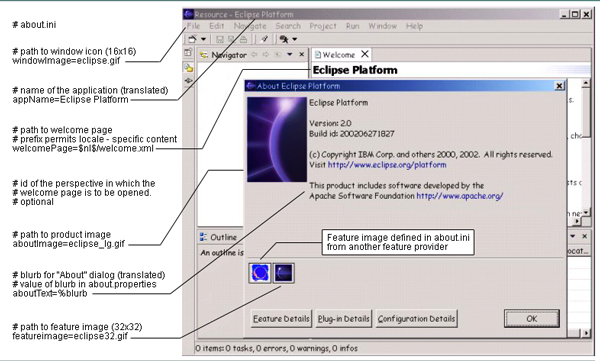This screenshot has width=600, height=361.
Task: Open the Search menu
Action: (x=288, y=26)
